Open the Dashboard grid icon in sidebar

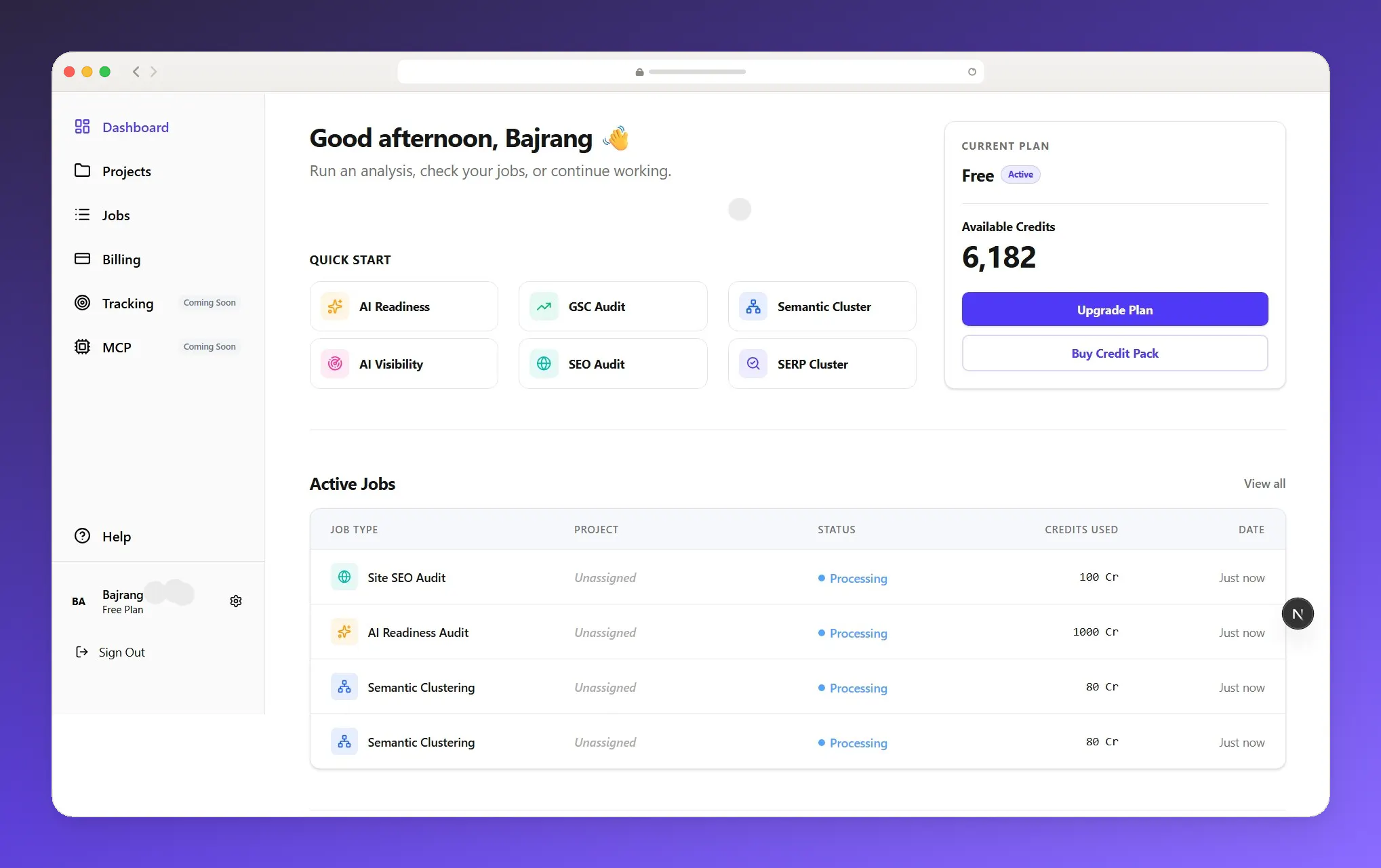point(82,127)
